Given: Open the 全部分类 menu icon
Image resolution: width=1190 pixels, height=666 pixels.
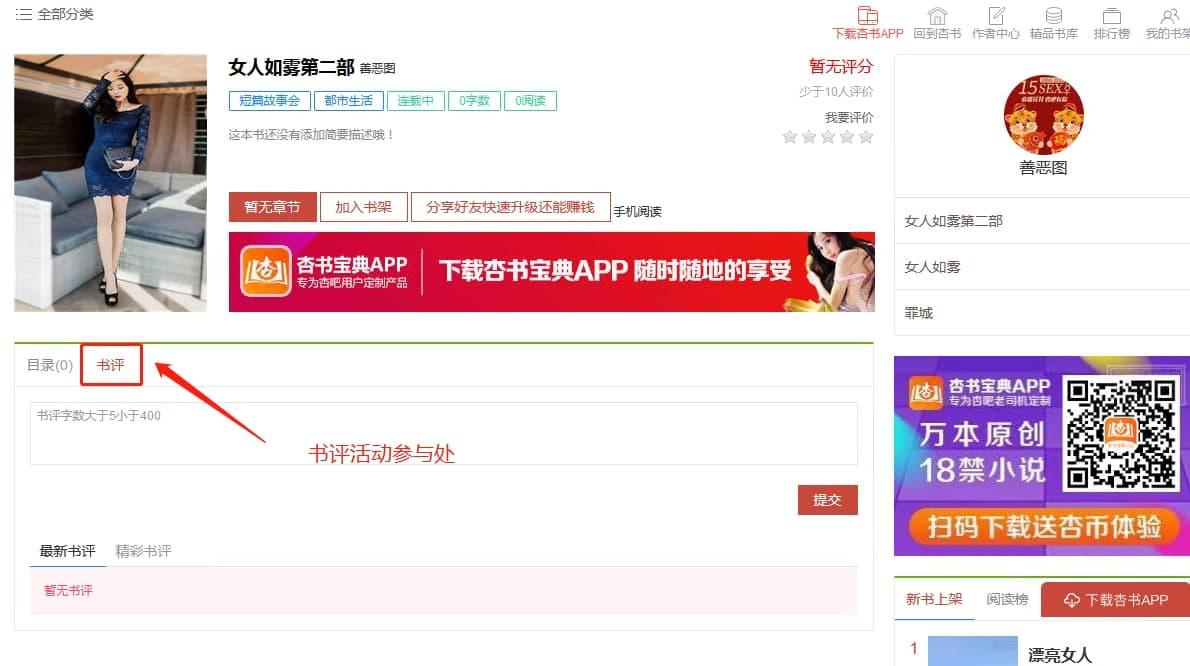Looking at the screenshot, I should 24,14.
